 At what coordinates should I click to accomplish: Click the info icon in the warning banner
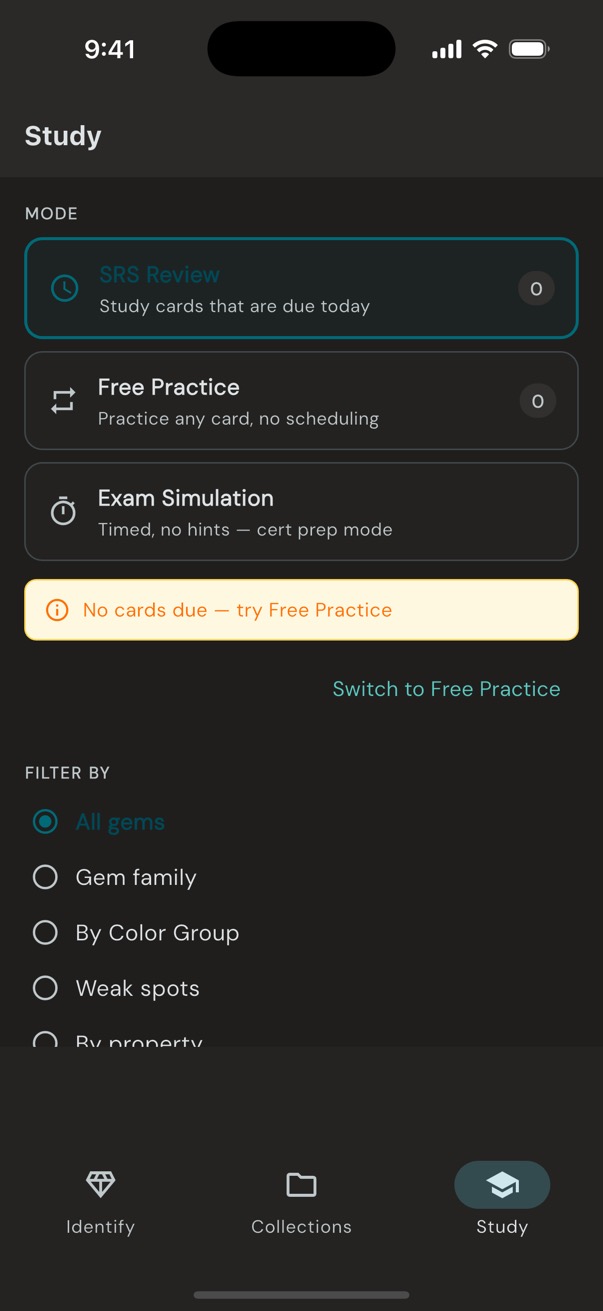[x=57, y=610]
